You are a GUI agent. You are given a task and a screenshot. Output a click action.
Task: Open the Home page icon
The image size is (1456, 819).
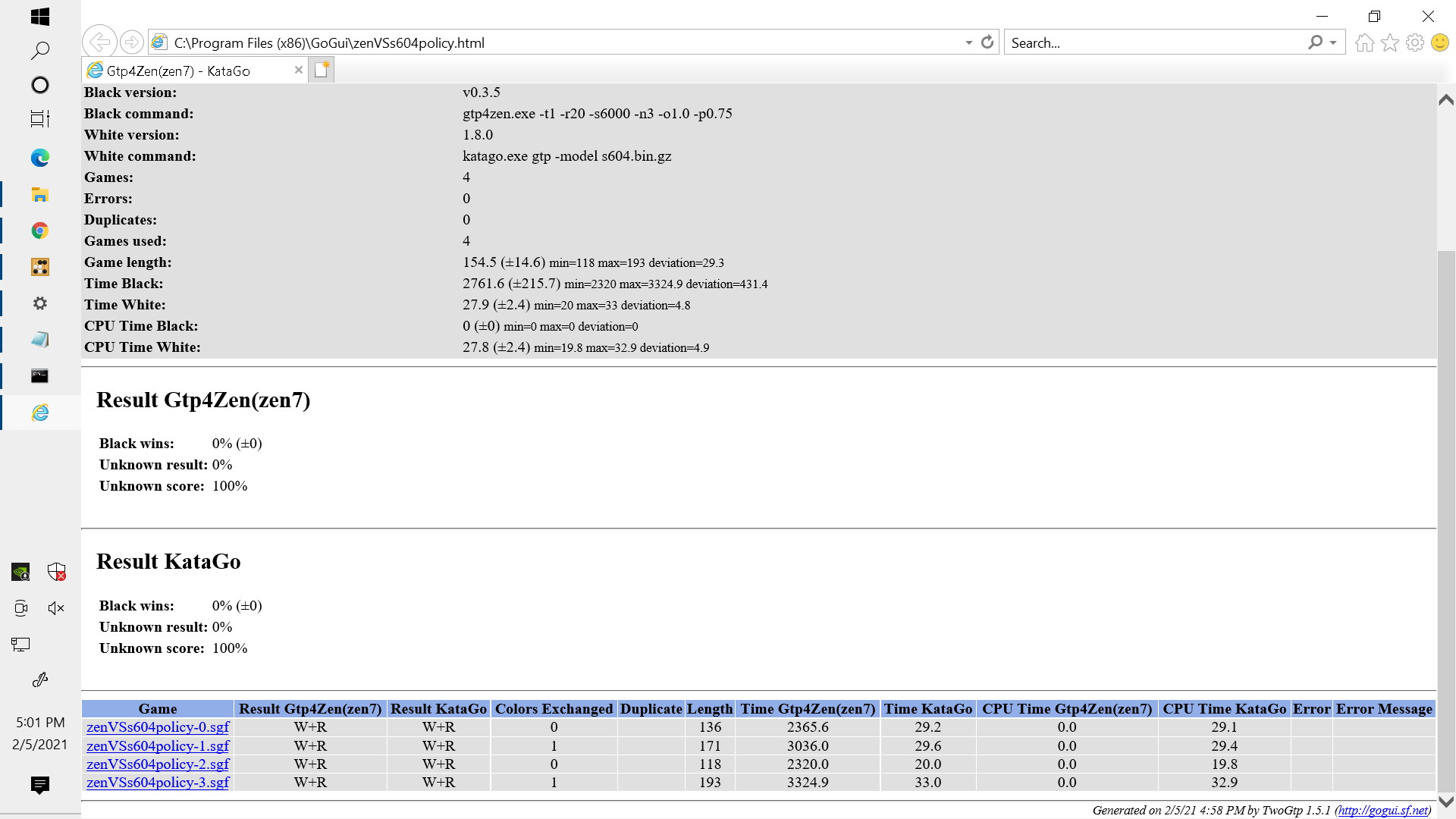1364,42
